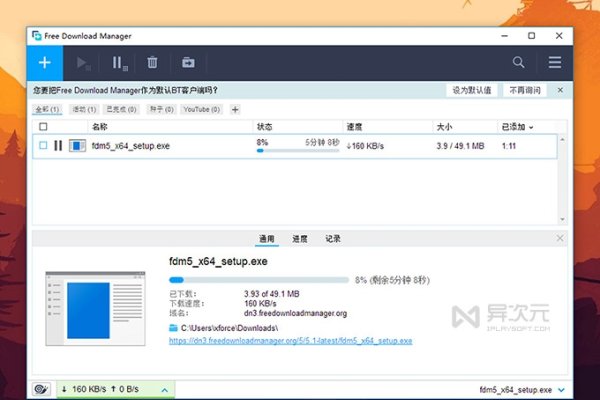This screenshot has width=600, height=400.
Task: Click the 3.9 / 49.1 MB size cell
Action: tap(460, 146)
